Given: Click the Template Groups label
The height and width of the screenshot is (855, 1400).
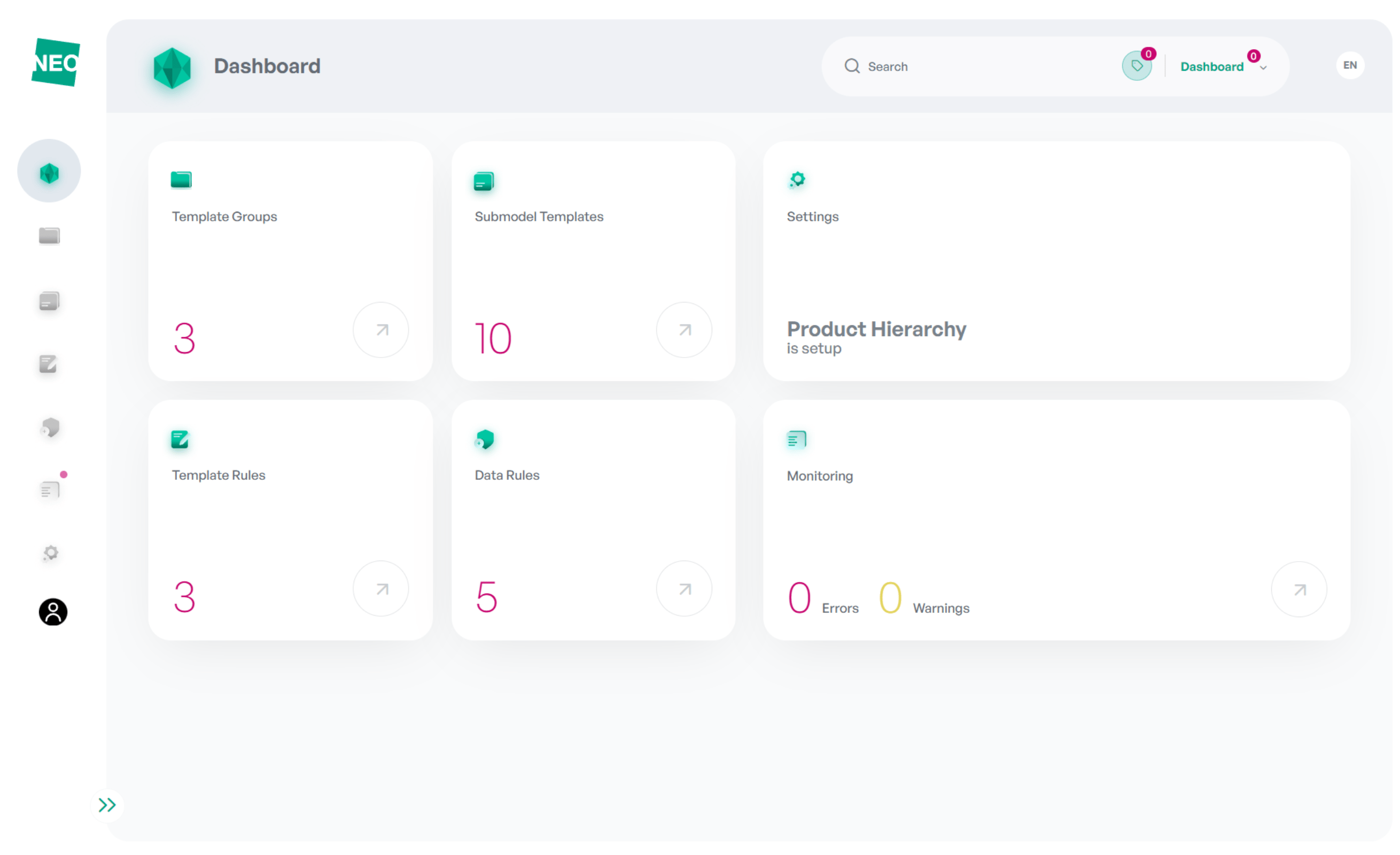Looking at the screenshot, I should coord(225,217).
